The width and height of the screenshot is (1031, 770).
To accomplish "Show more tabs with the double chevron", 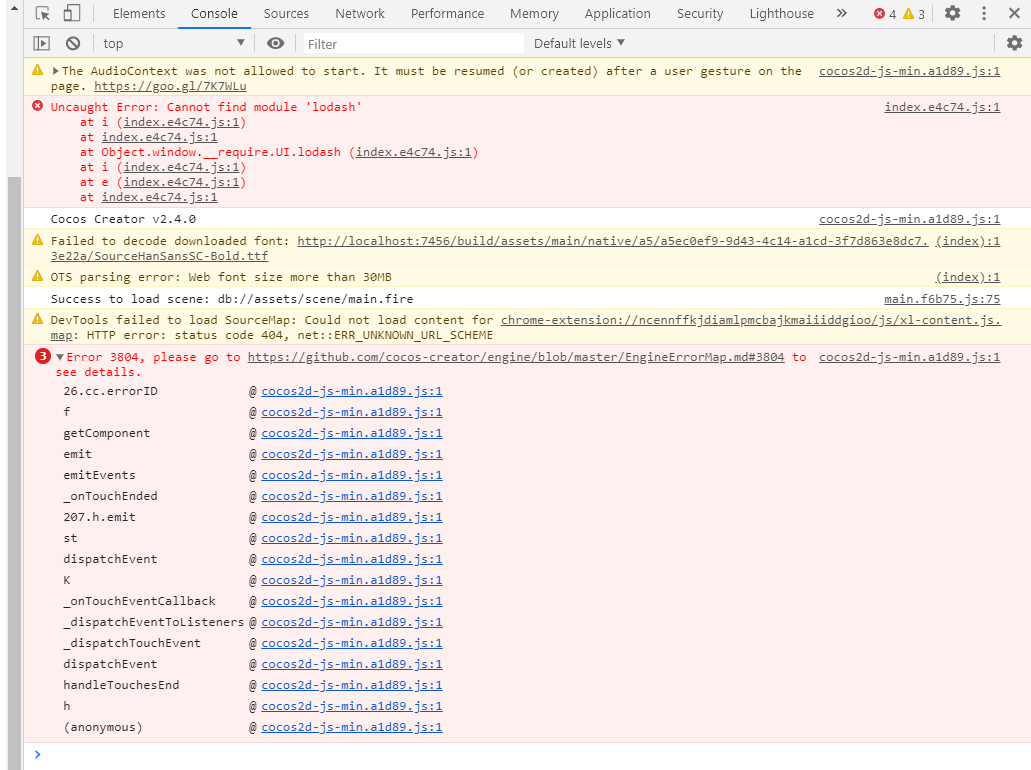I will (x=842, y=13).
